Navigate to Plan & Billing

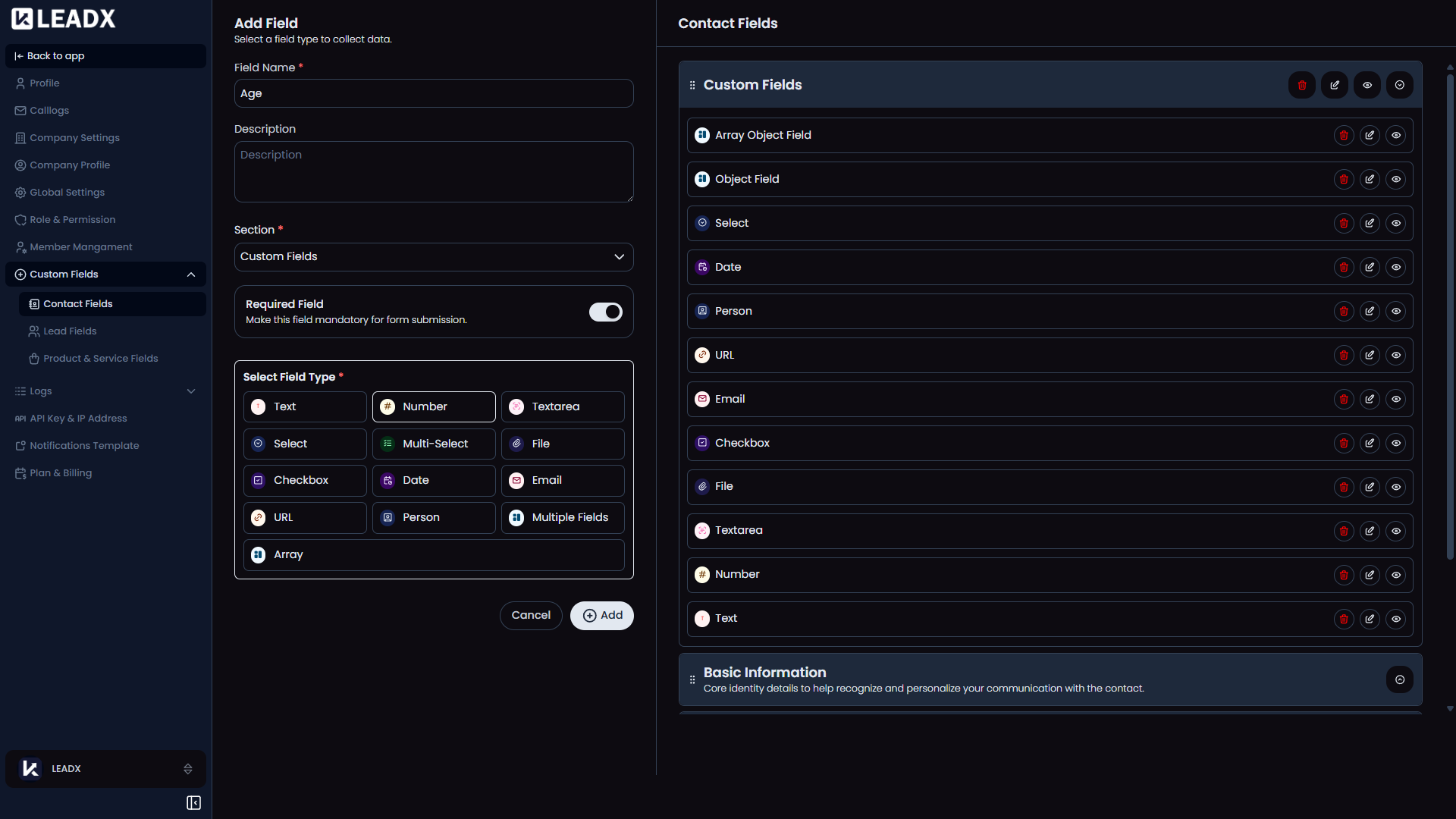(61, 472)
